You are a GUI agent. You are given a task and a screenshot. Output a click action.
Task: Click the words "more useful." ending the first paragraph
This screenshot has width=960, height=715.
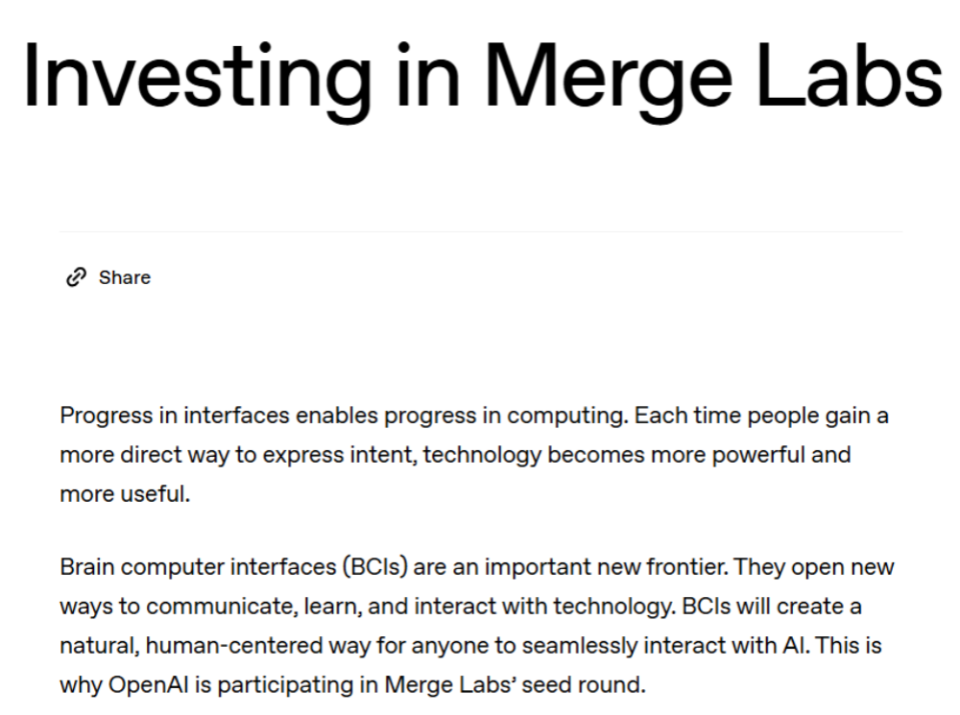pyautogui.click(x=125, y=494)
